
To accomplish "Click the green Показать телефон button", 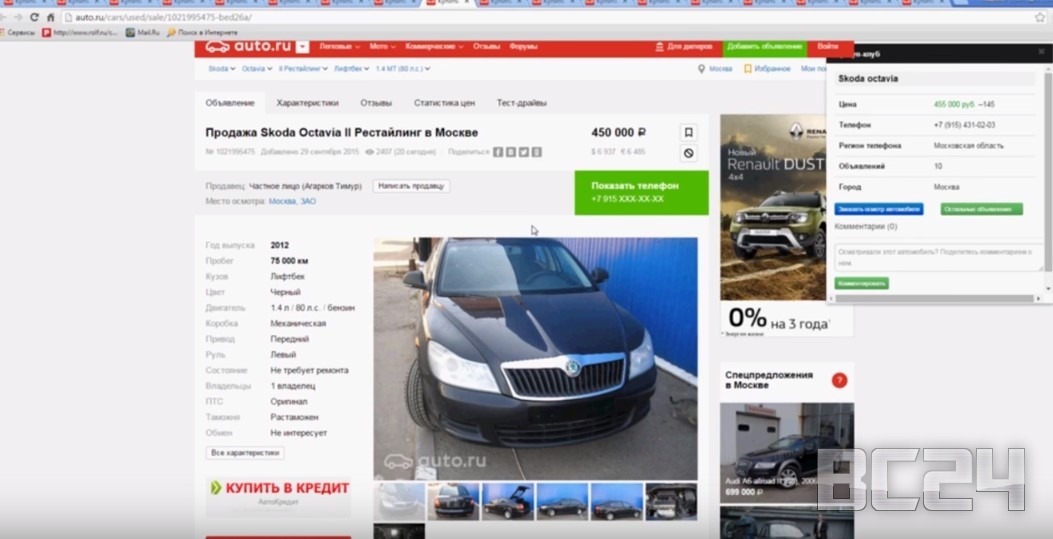I will tap(641, 192).
